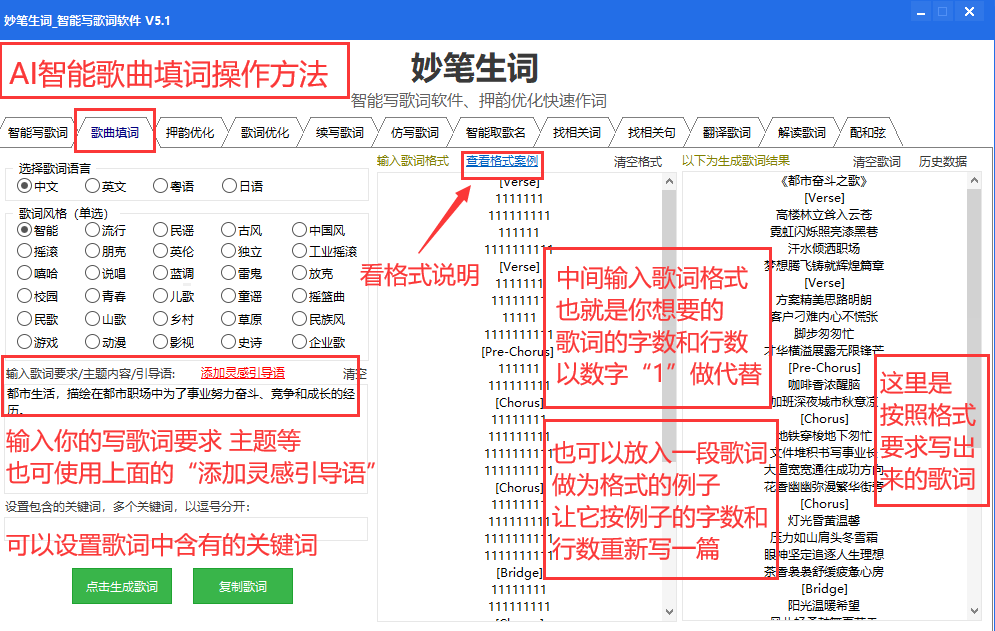The width and height of the screenshot is (995, 631).
Task: Pick the 说唱 style
Action: (x=105, y=274)
